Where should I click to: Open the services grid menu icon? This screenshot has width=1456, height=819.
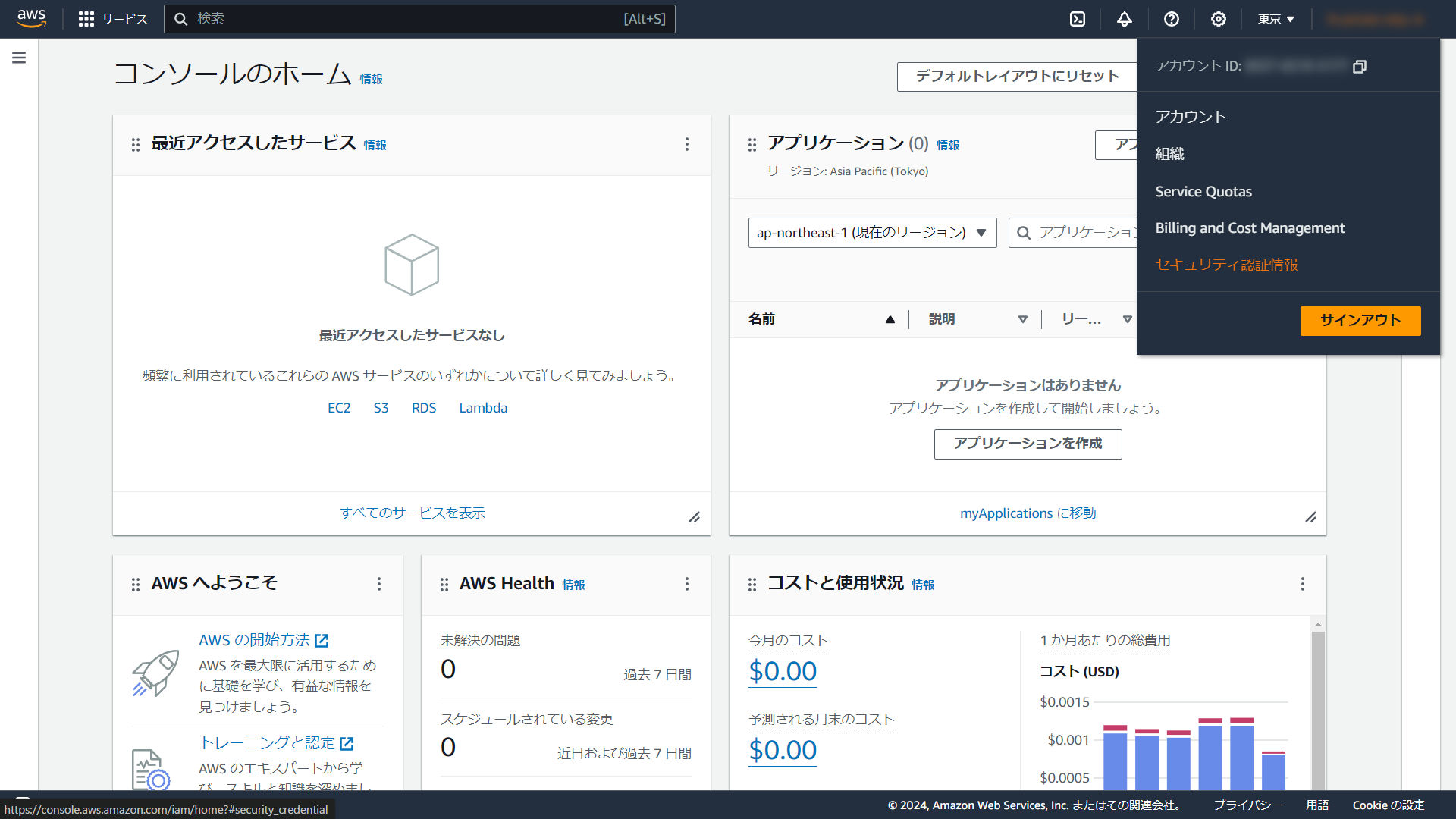(x=86, y=19)
